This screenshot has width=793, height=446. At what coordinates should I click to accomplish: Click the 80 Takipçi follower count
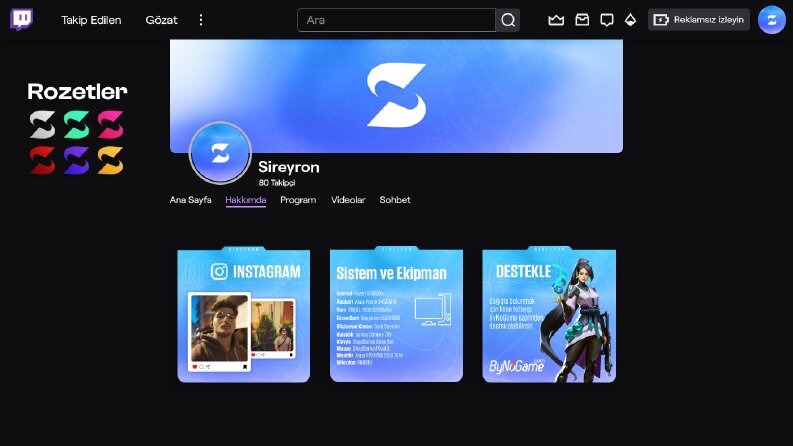click(x=277, y=183)
